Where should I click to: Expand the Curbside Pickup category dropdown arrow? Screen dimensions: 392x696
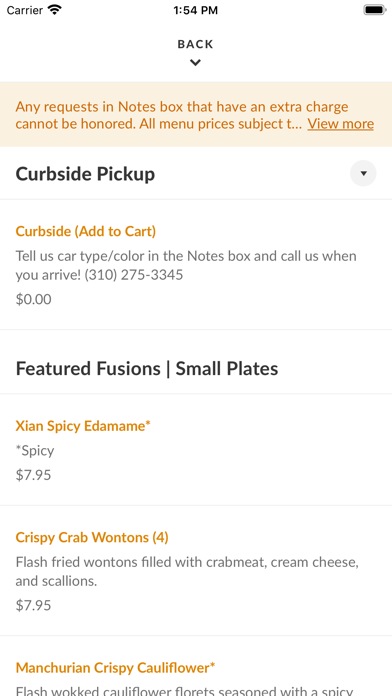(363, 174)
